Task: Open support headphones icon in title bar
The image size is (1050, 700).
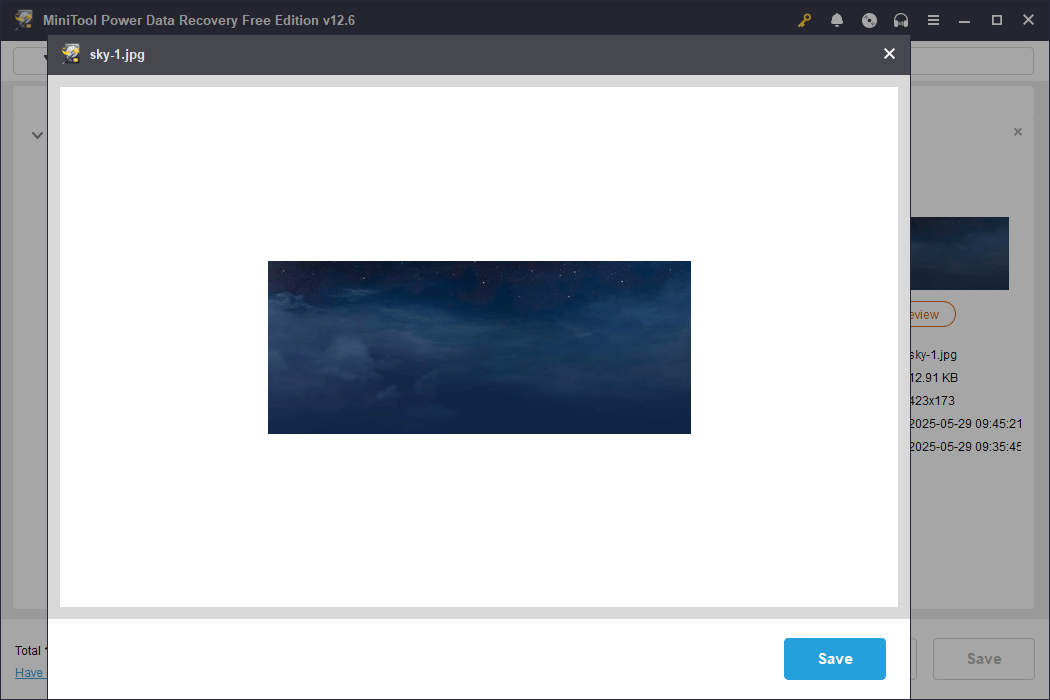Action: [901, 20]
